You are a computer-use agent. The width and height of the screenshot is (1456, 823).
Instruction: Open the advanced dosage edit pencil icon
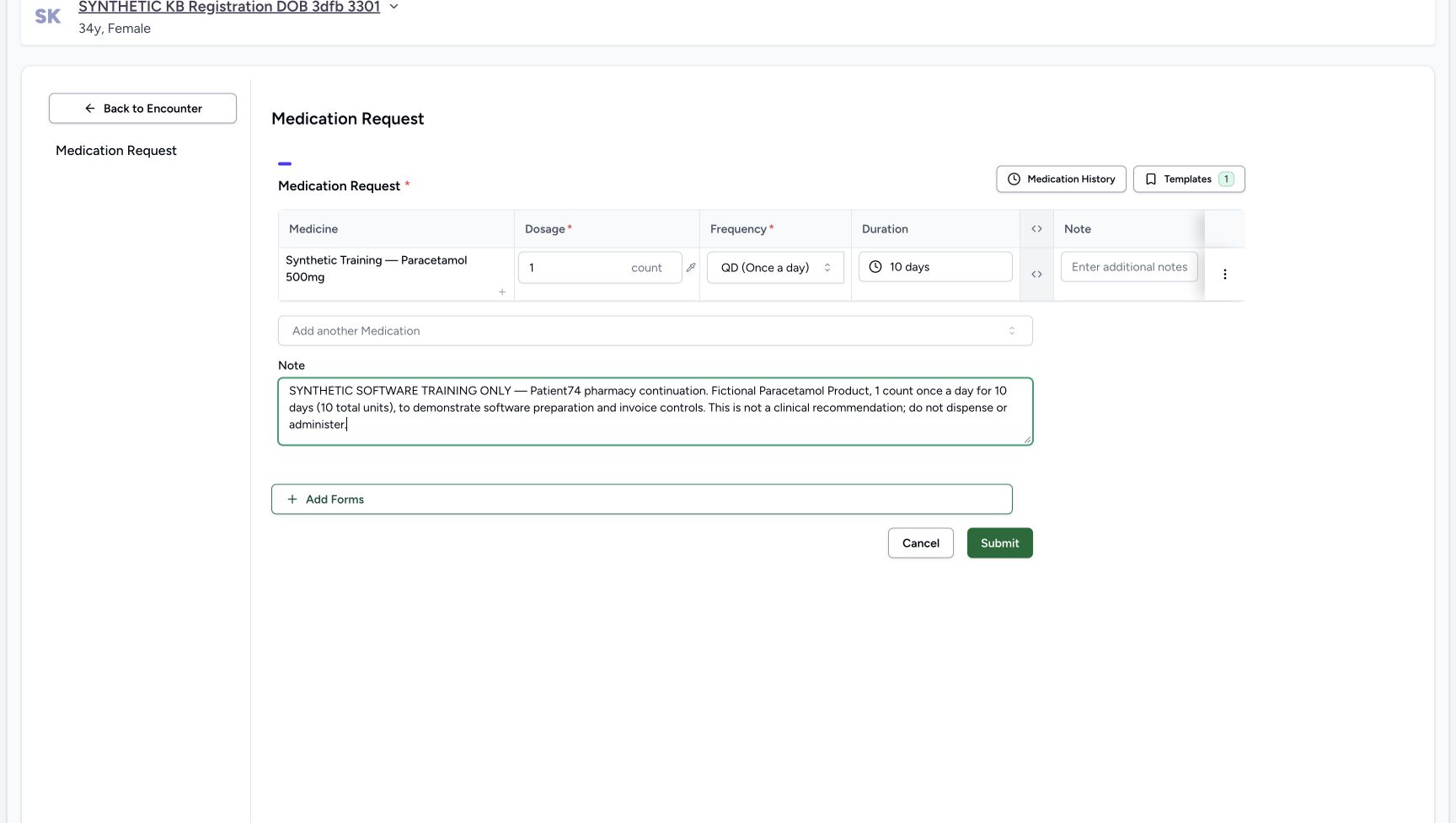coord(691,268)
